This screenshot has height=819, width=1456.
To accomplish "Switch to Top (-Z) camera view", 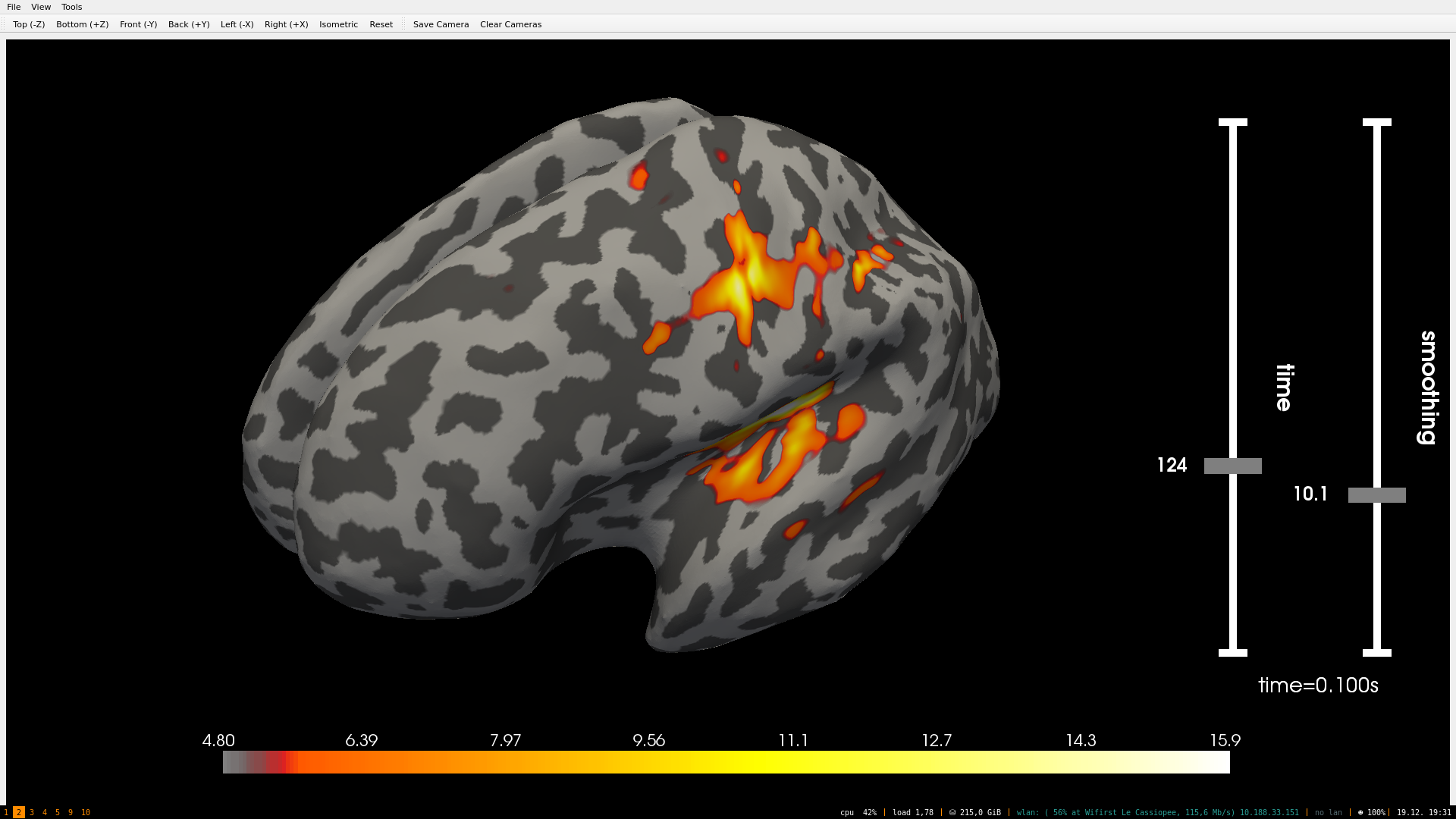I will pyautogui.click(x=29, y=24).
